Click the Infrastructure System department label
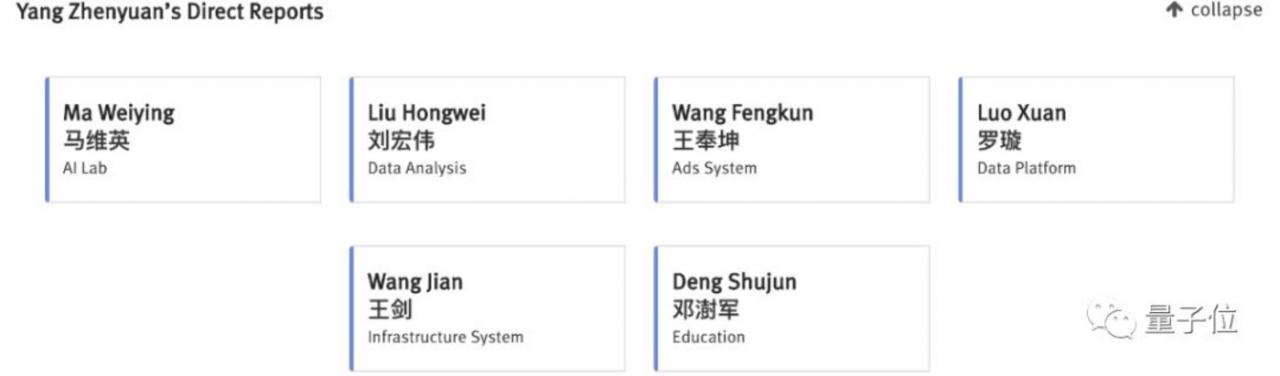 coord(445,337)
